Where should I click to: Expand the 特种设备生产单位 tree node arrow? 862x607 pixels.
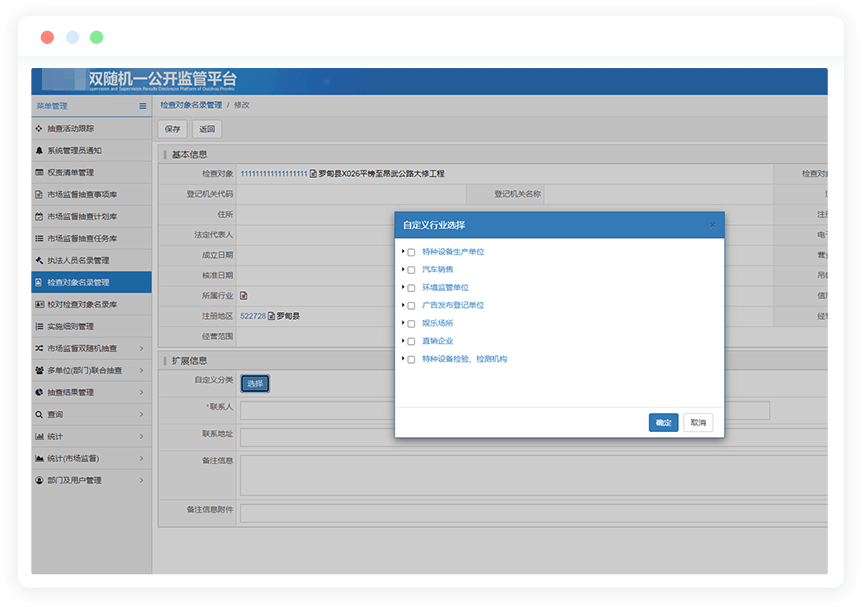click(402, 252)
